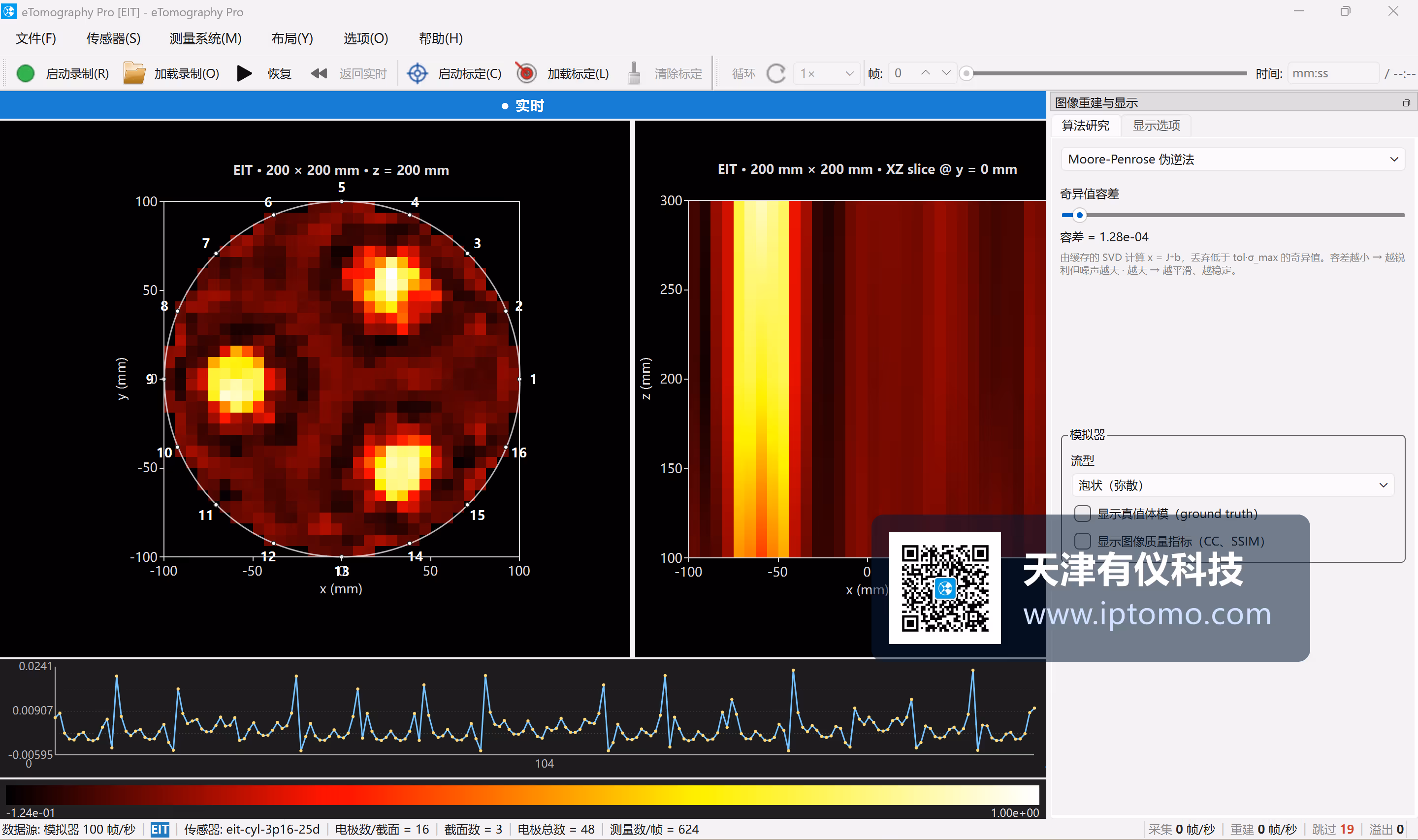Open the 帮助(H) menu
Screen dimensions: 1418x840
coord(441,38)
